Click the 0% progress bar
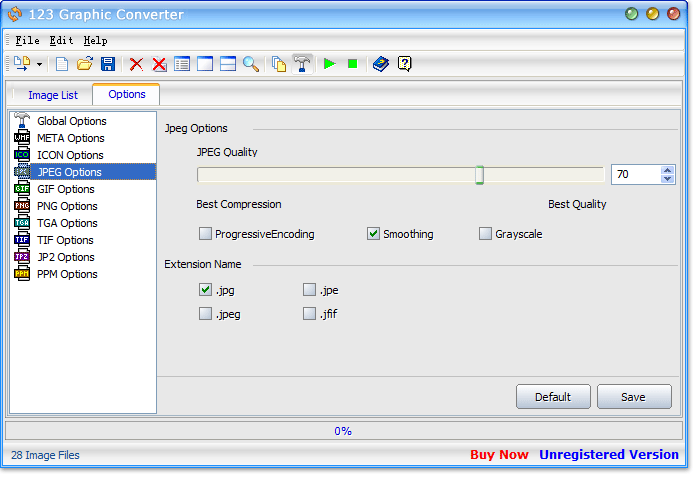Screen dimensions: 700x488 click(343, 431)
